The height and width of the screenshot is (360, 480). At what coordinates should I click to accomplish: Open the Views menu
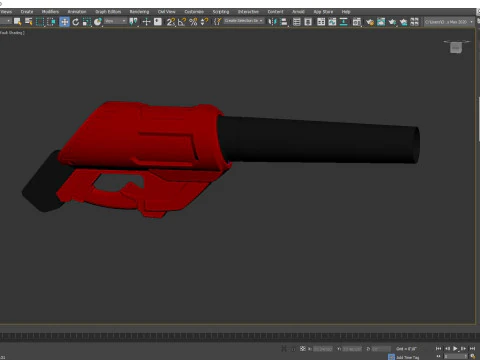click(x=6, y=12)
